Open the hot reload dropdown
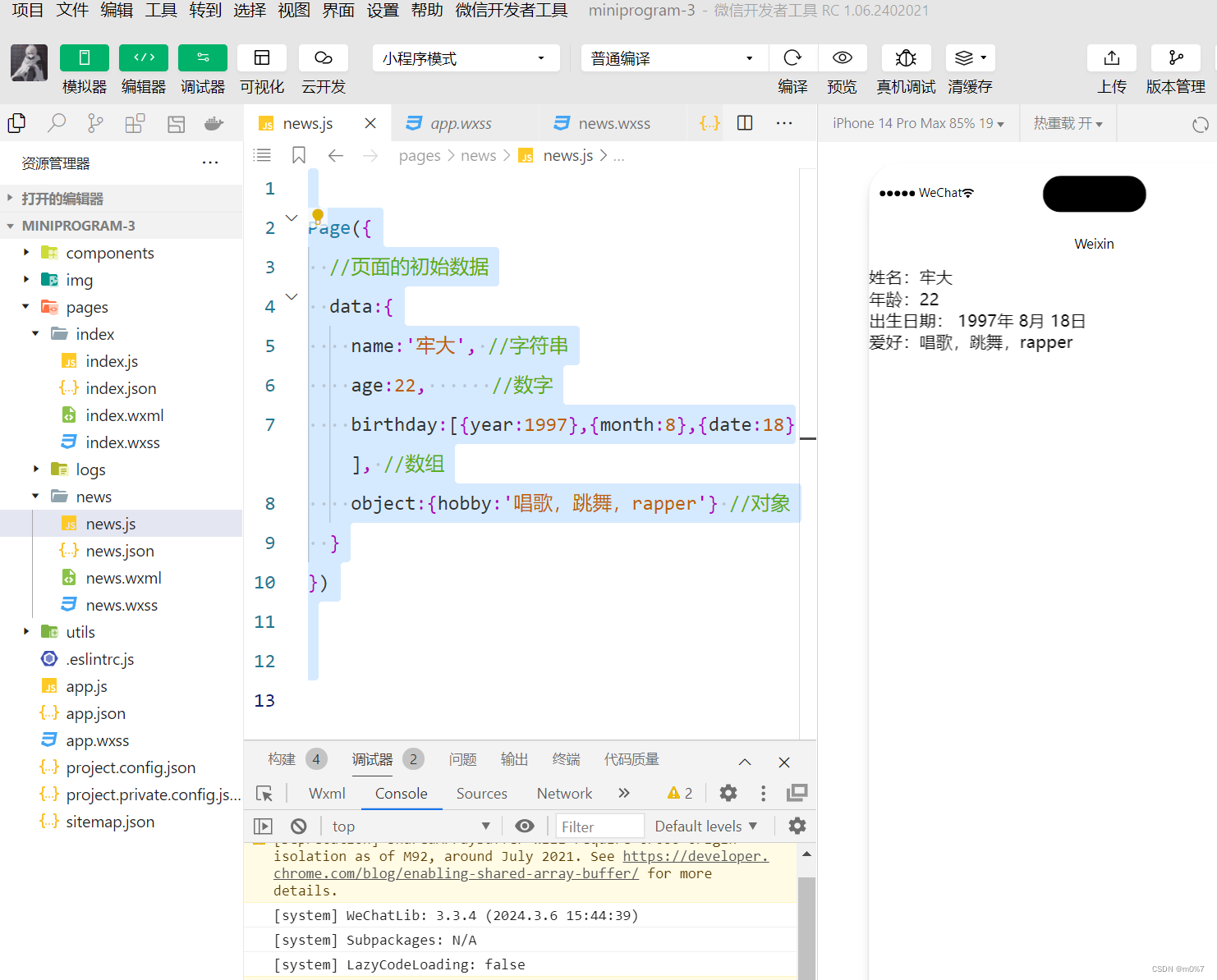 (1068, 123)
